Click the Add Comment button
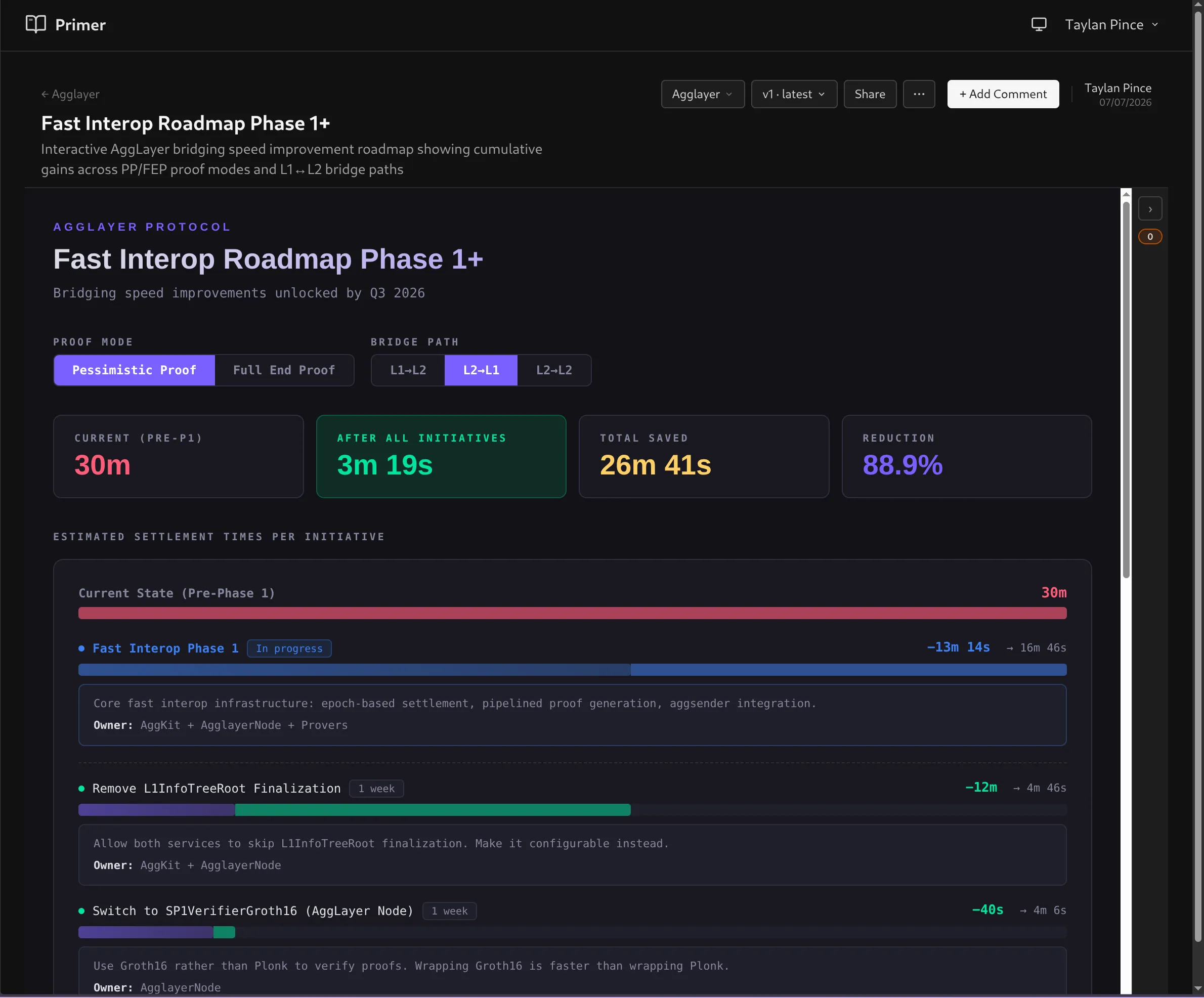This screenshot has height=998, width=1204. pos(1003,94)
